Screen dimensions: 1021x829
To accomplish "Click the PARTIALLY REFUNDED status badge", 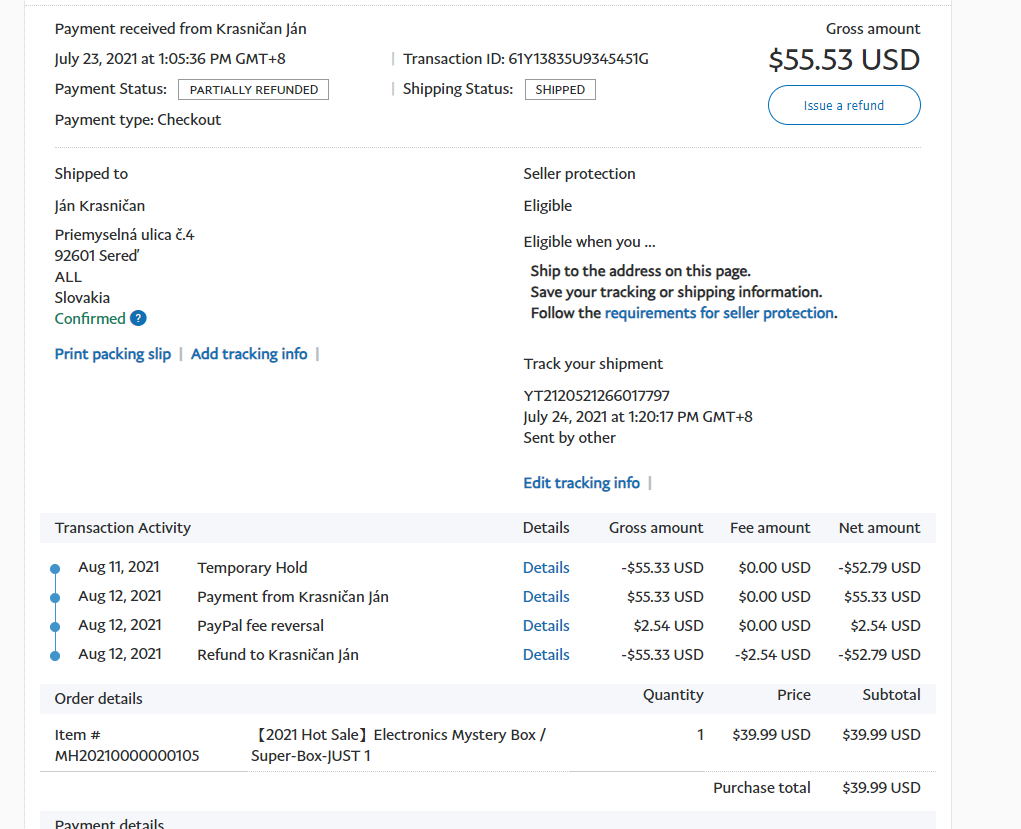I will pyautogui.click(x=253, y=90).
